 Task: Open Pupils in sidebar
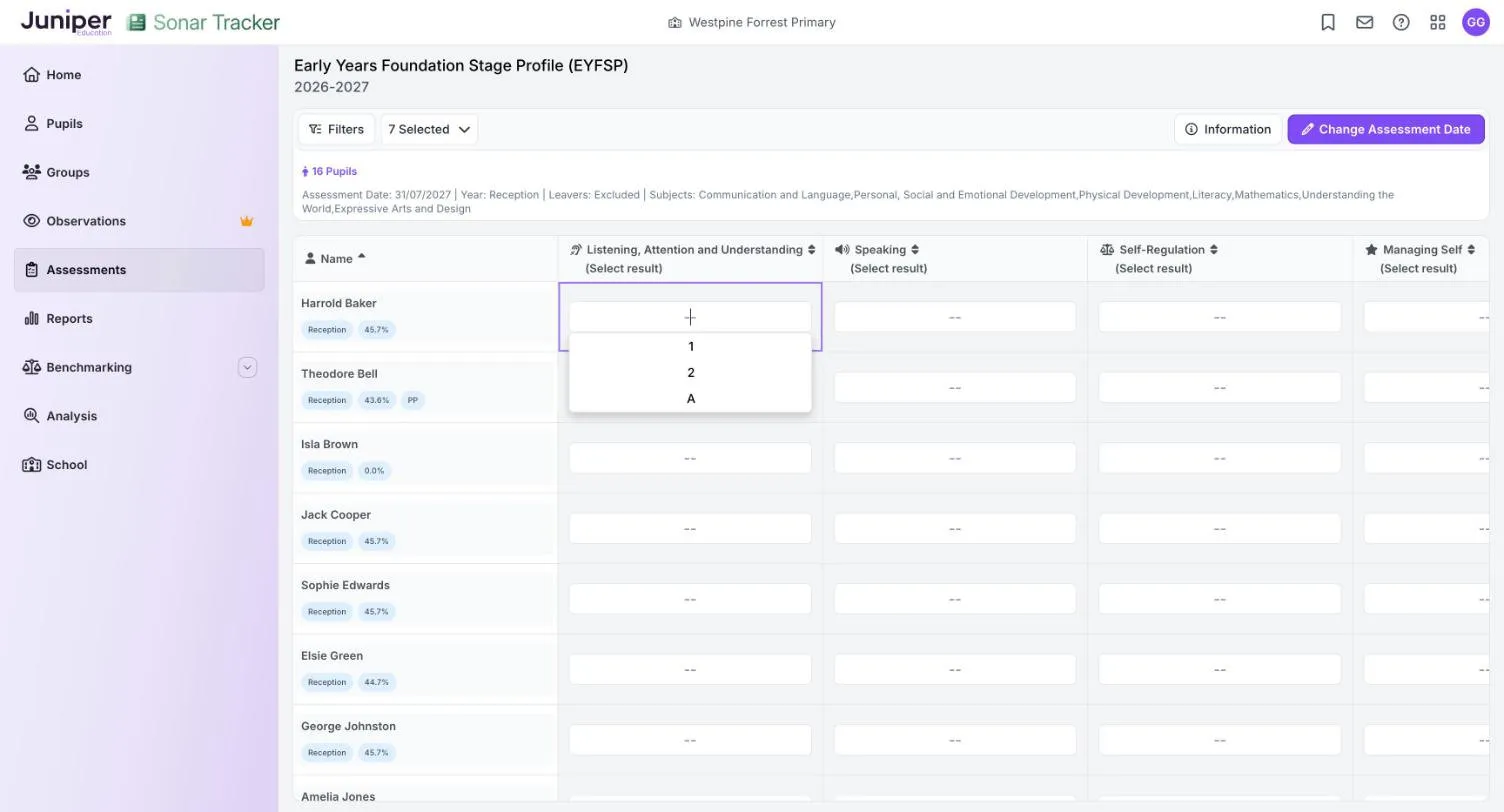(139, 124)
